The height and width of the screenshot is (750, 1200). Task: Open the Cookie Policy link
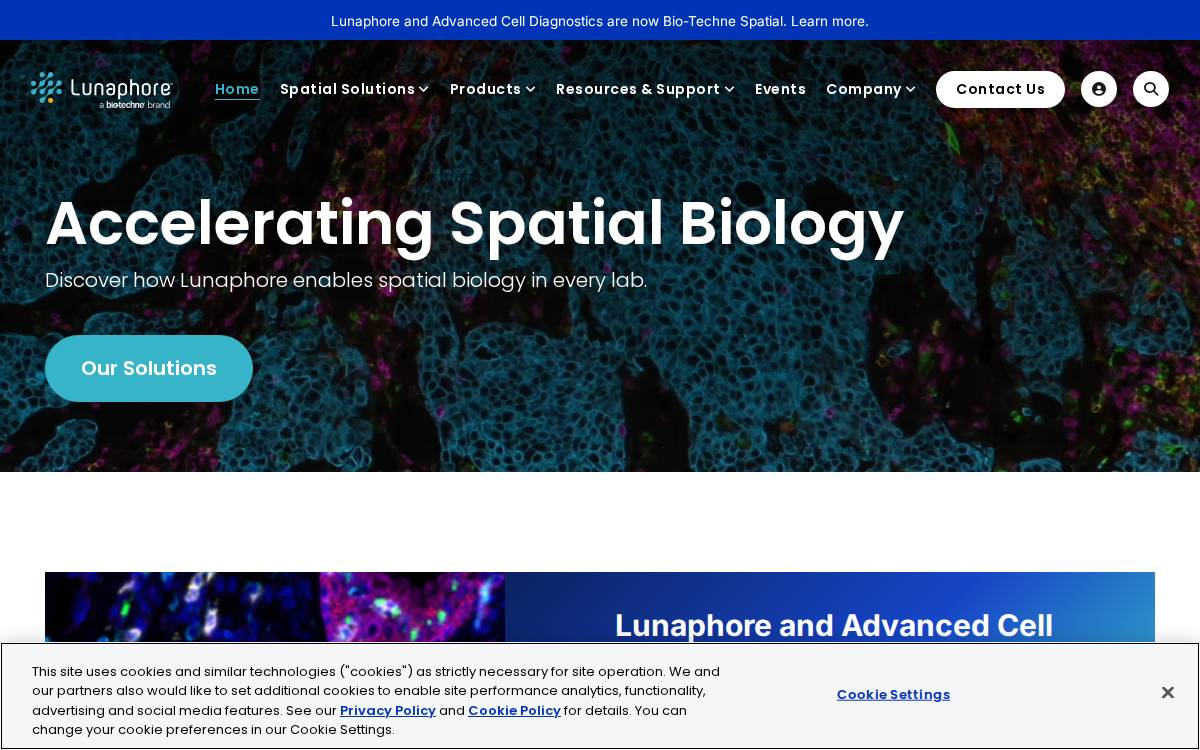(x=514, y=711)
